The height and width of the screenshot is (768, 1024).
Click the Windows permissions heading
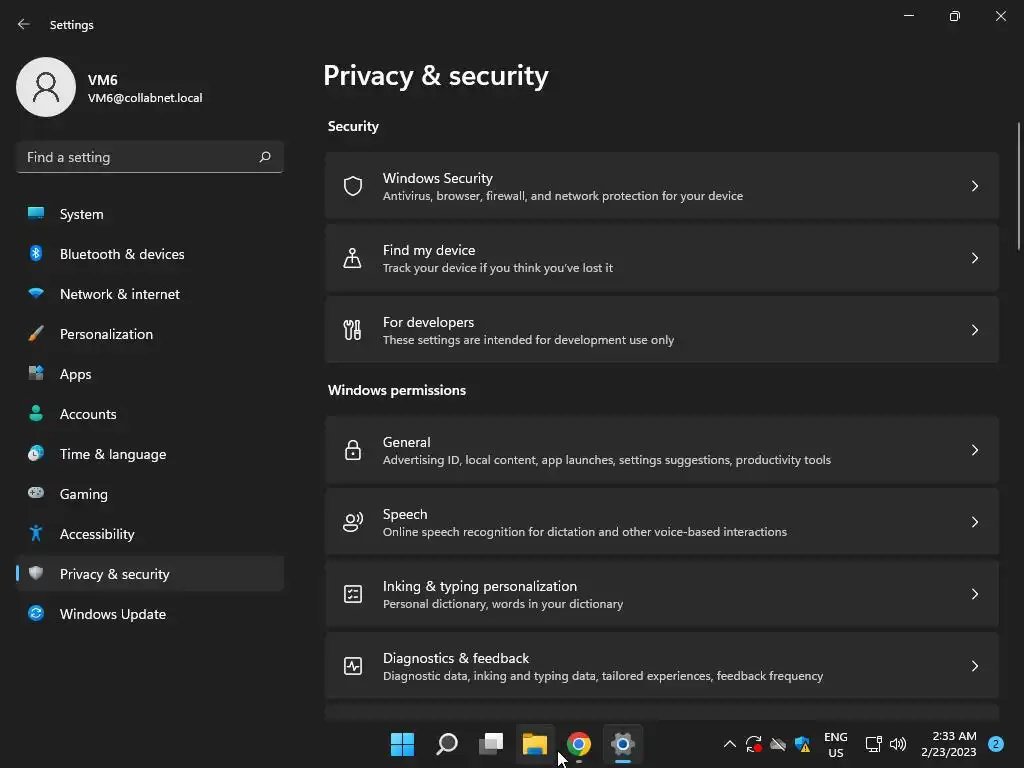[x=397, y=390]
